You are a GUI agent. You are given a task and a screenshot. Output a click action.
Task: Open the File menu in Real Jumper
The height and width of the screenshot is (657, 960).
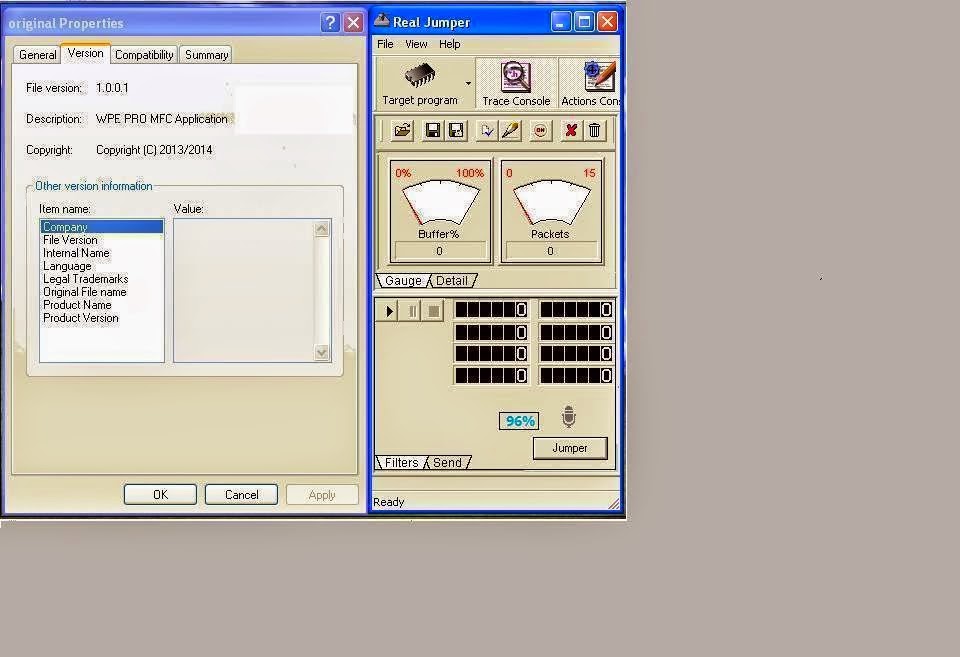coord(385,44)
